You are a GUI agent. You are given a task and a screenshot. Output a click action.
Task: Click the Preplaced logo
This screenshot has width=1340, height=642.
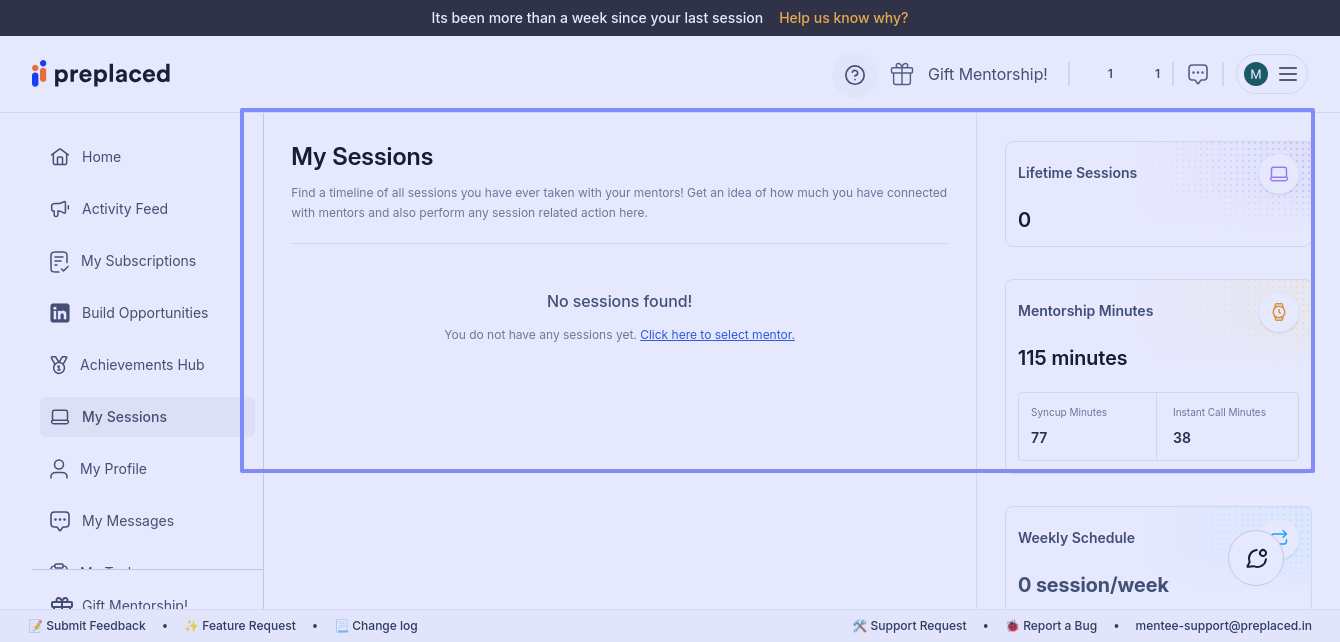(101, 74)
